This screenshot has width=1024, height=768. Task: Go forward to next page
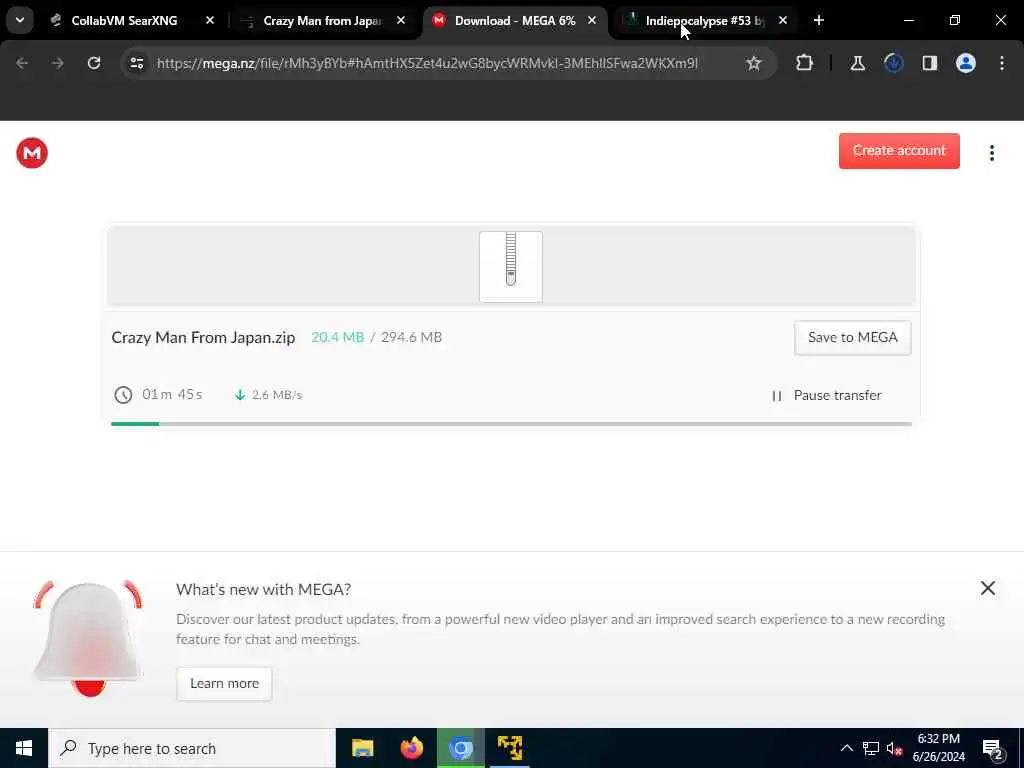[x=57, y=63]
